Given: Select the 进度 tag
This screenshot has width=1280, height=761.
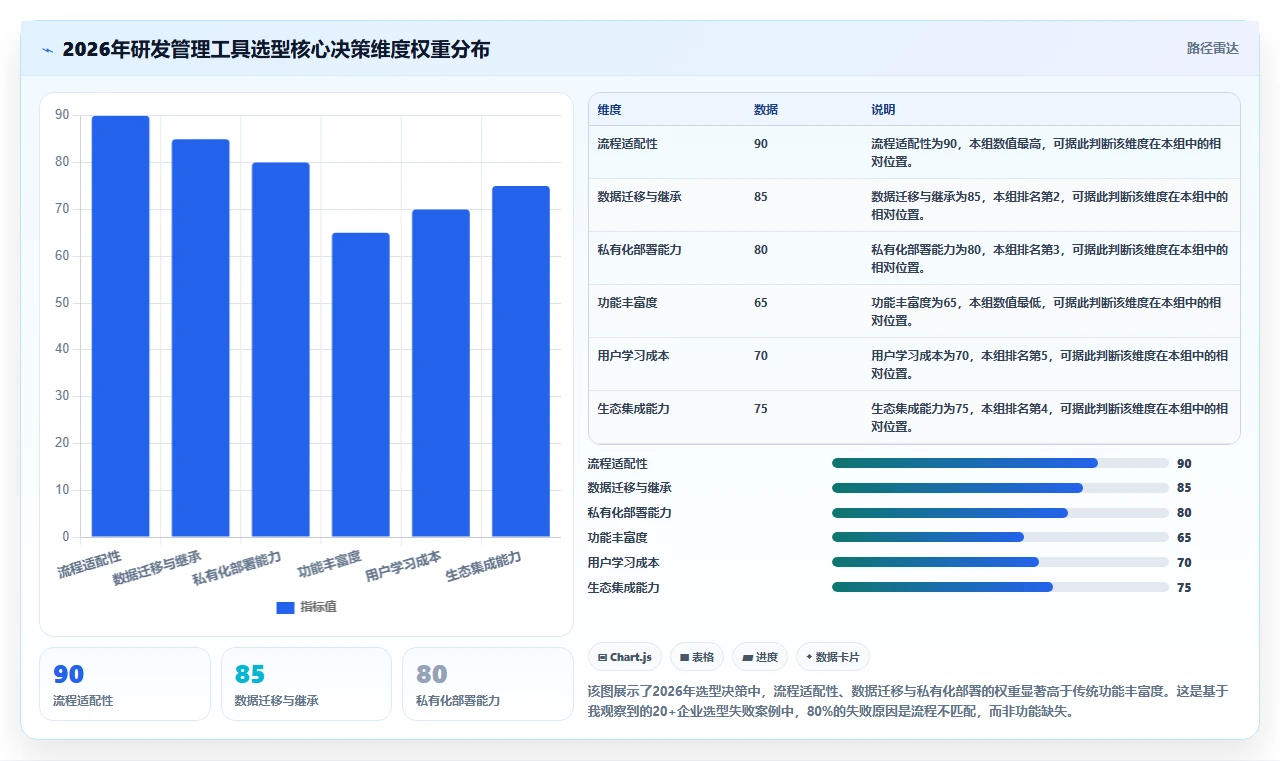Looking at the screenshot, I should coord(760,657).
